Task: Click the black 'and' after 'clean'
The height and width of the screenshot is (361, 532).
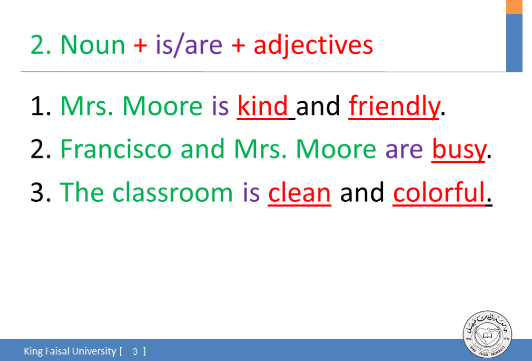Action: 362,192
